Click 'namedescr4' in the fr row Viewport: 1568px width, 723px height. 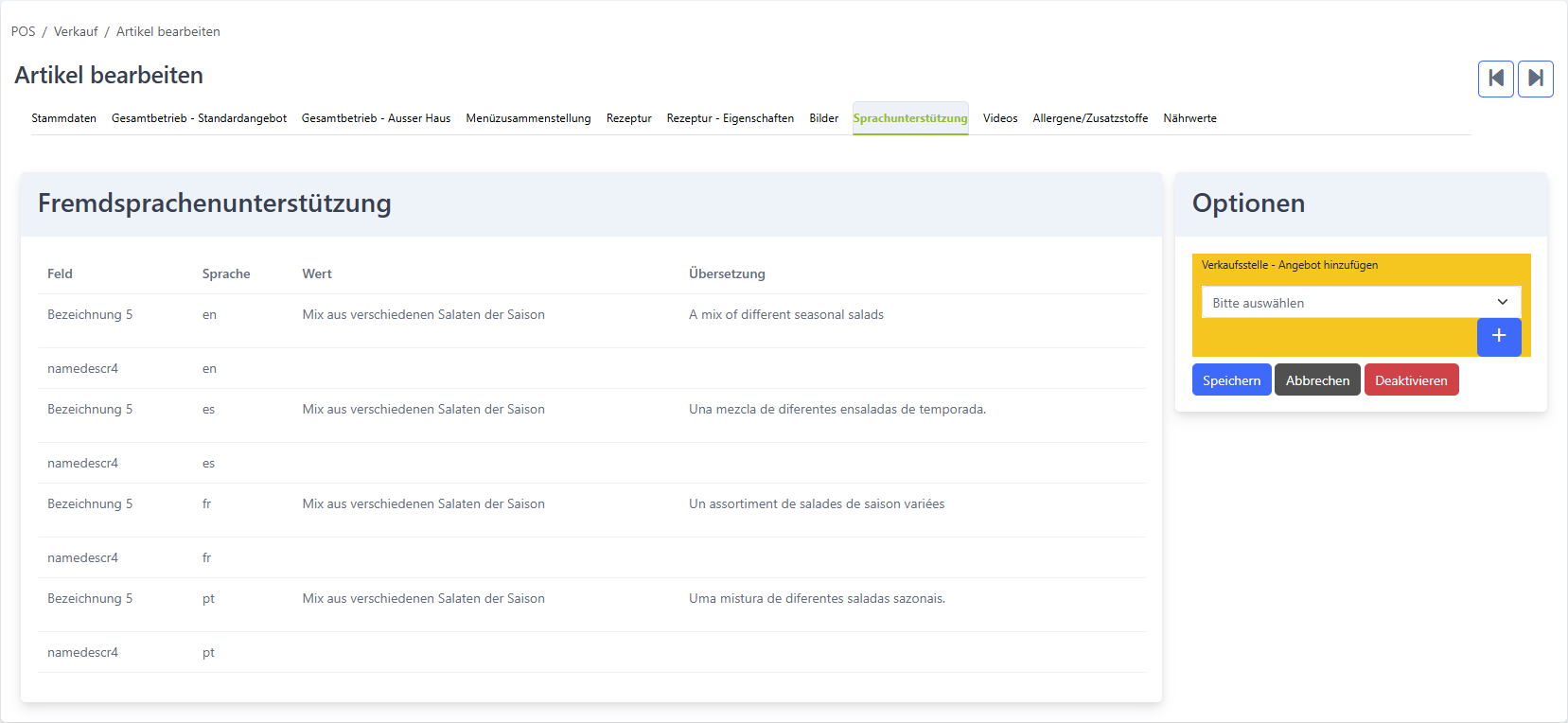click(83, 557)
